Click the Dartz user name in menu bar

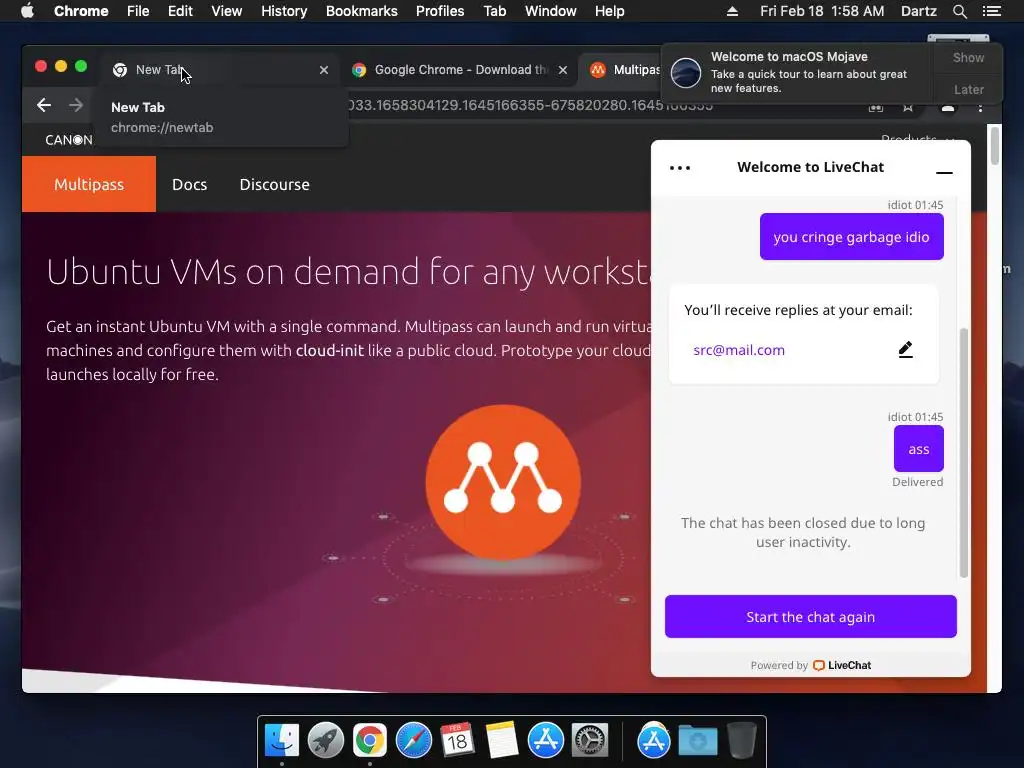pos(918,11)
